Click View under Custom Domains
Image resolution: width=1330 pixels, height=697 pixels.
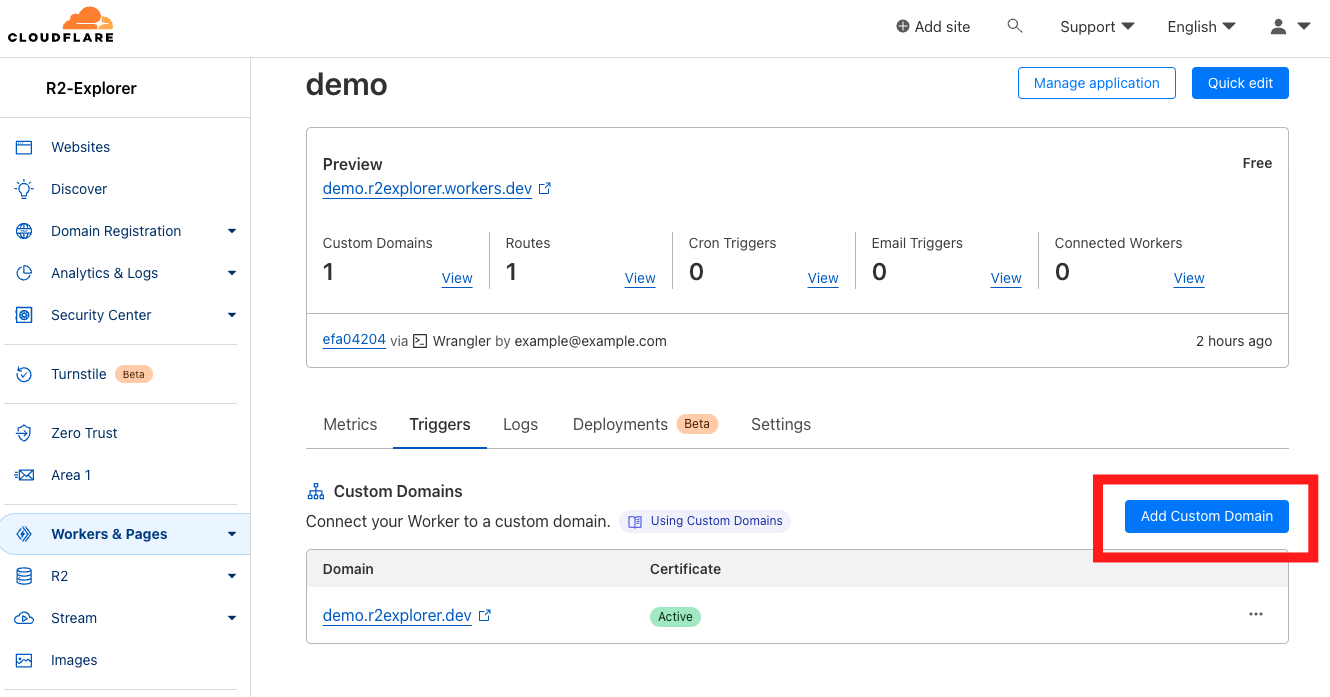pos(457,278)
